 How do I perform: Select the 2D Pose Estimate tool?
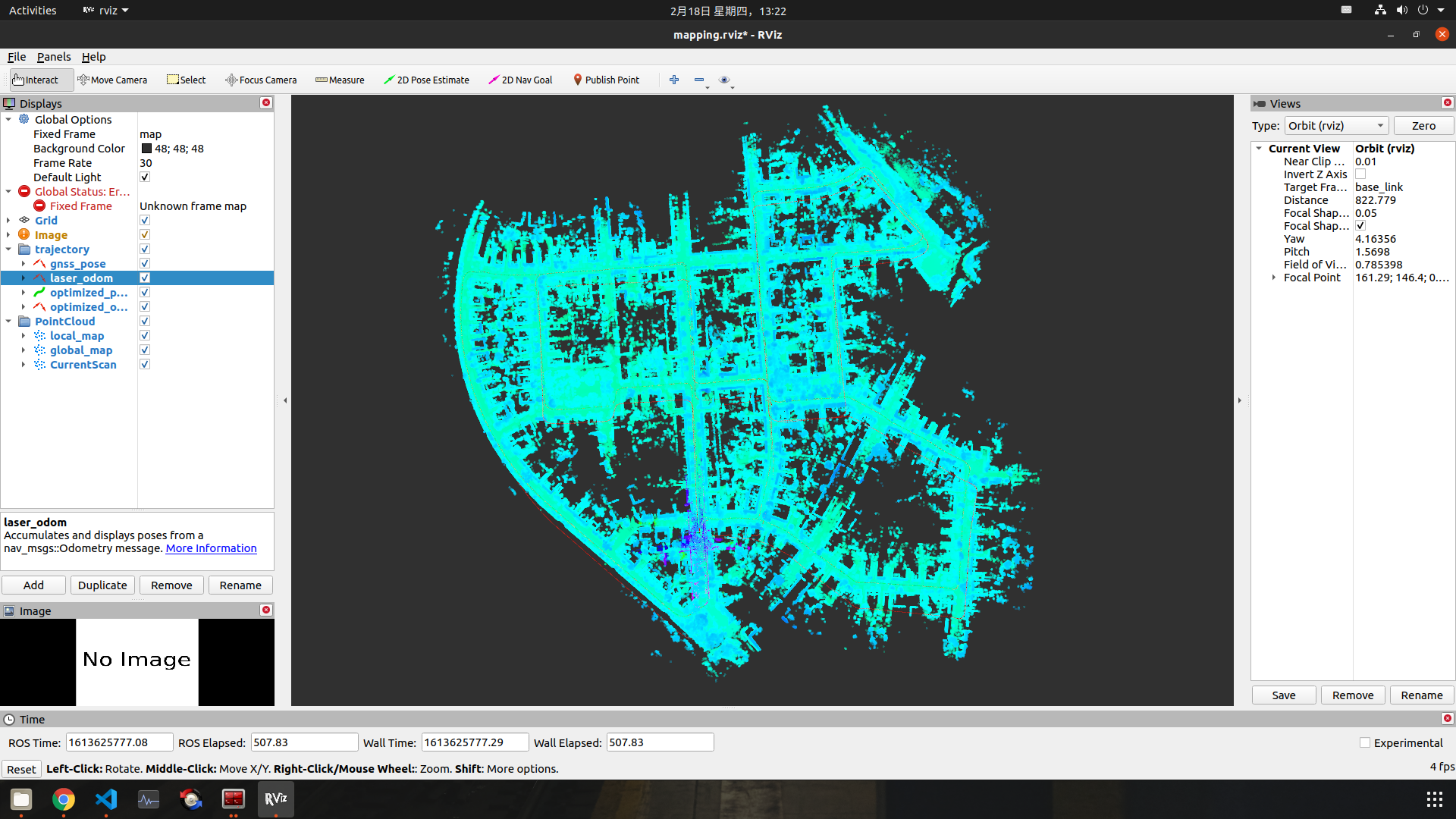pos(426,80)
